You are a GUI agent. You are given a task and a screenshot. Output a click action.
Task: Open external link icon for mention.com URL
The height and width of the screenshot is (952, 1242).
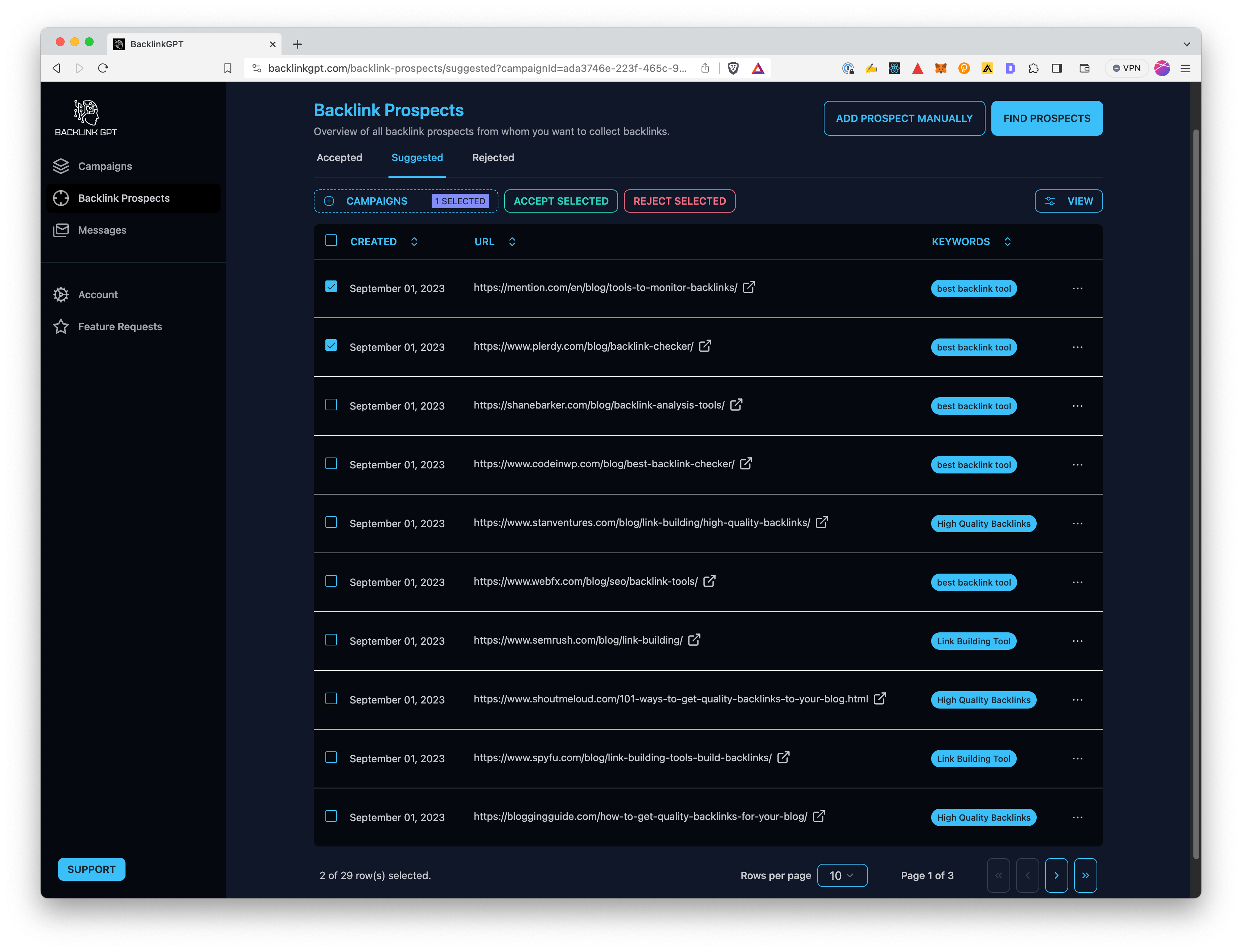[x=748, y=287]
